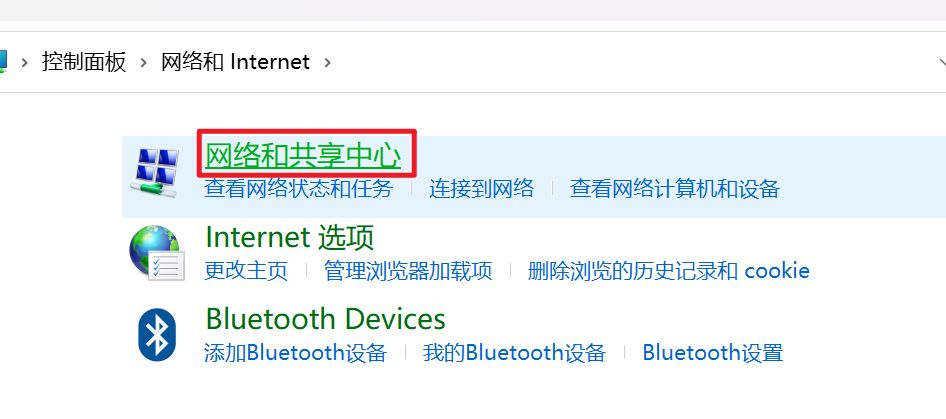
Task: Select 控制面板 breadcrumb item
Action: pyautogui.click(x=84, y=62)
